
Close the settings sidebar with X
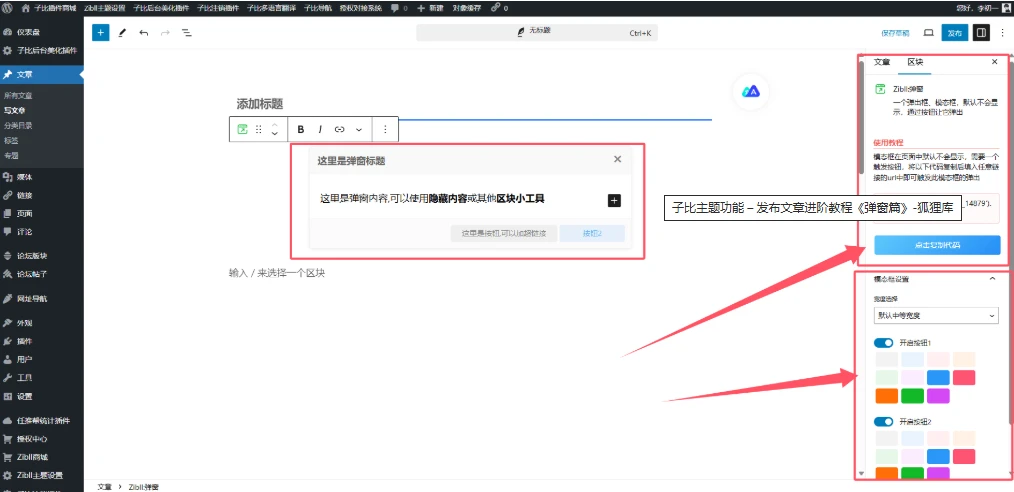point(995,62)
